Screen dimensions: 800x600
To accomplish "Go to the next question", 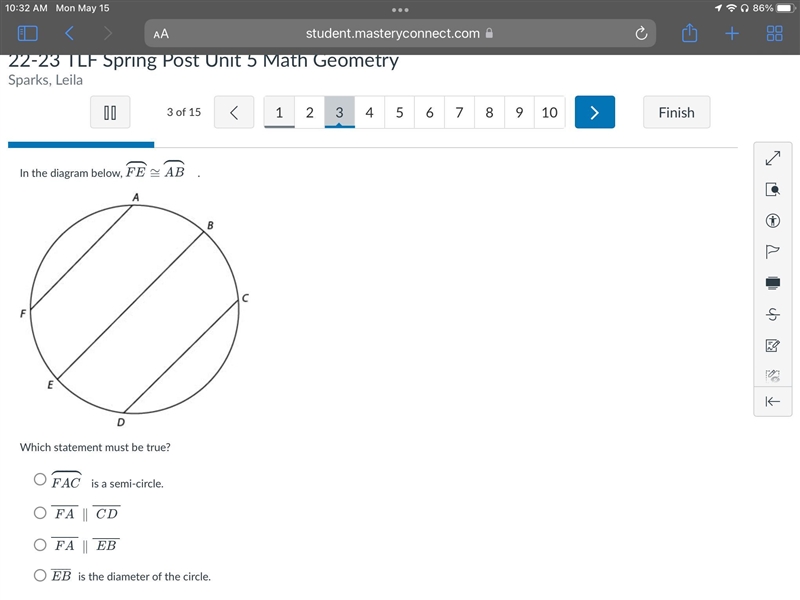I will click(594, 112).
